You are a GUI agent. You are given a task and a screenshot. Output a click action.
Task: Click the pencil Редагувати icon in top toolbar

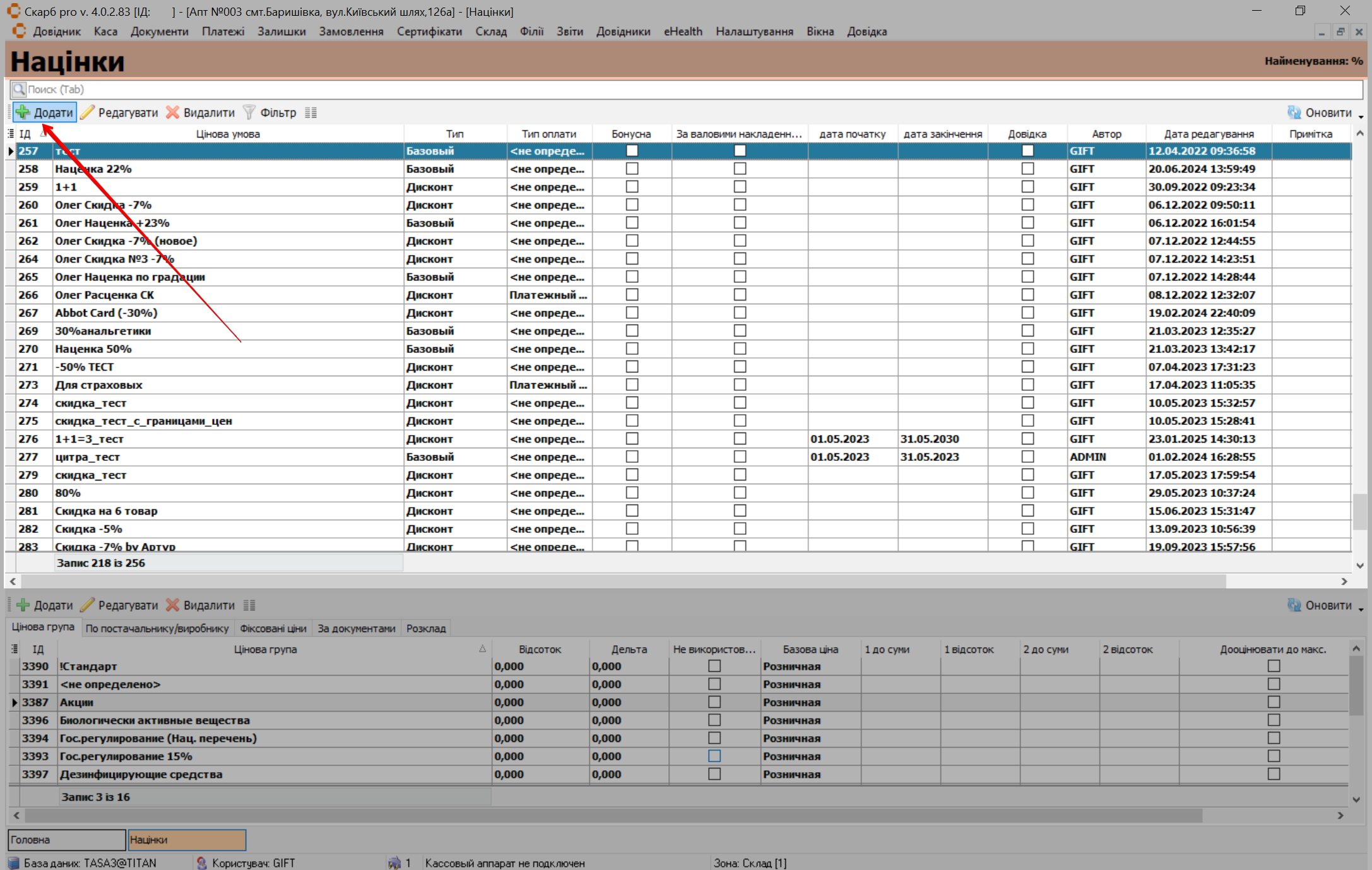click(x=88, y=112)
